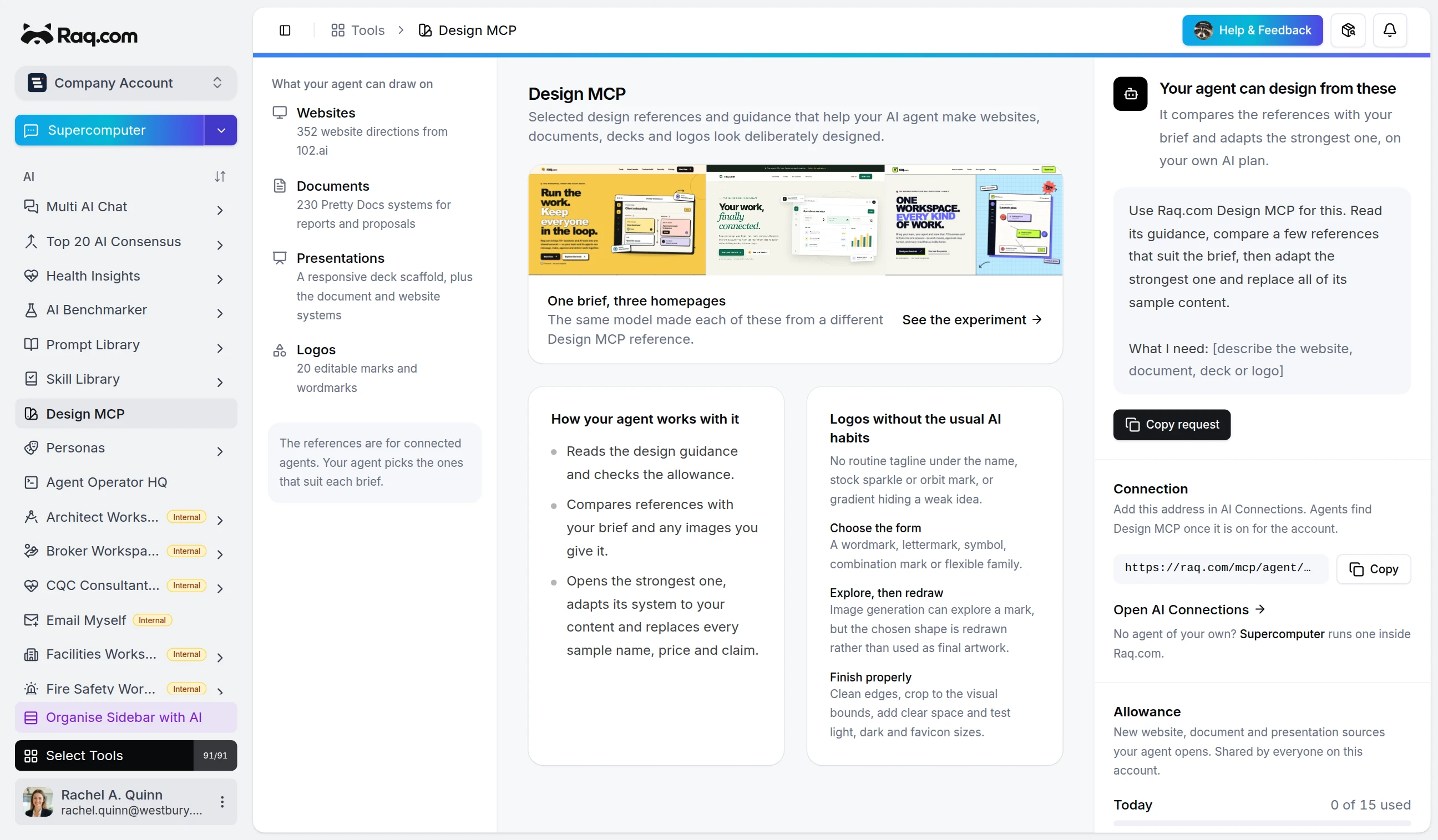The width and height of the screenshot is (1438, 840).
Task: Open the See the experiment link
Action: click(971, 320)
